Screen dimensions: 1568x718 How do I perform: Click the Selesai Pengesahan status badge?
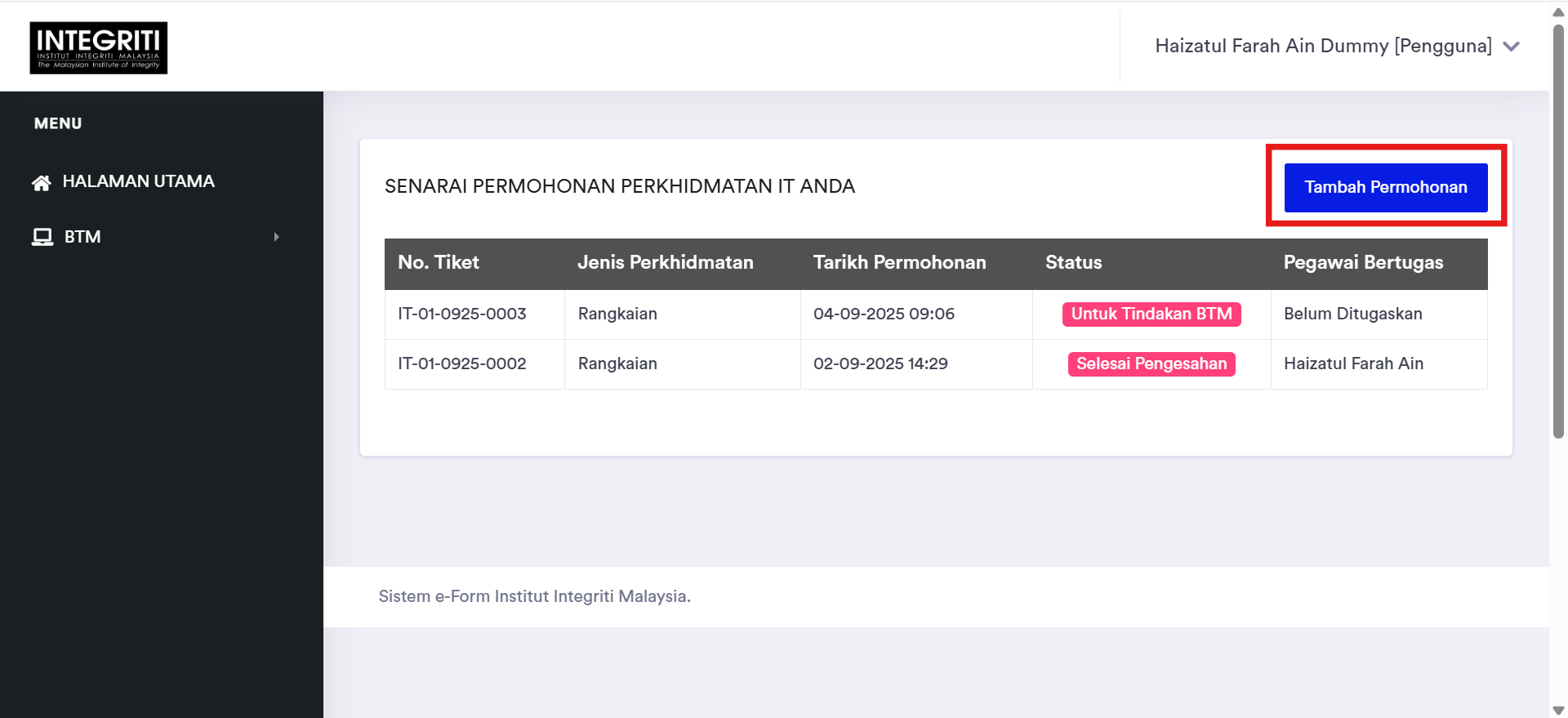[1151, 364]
